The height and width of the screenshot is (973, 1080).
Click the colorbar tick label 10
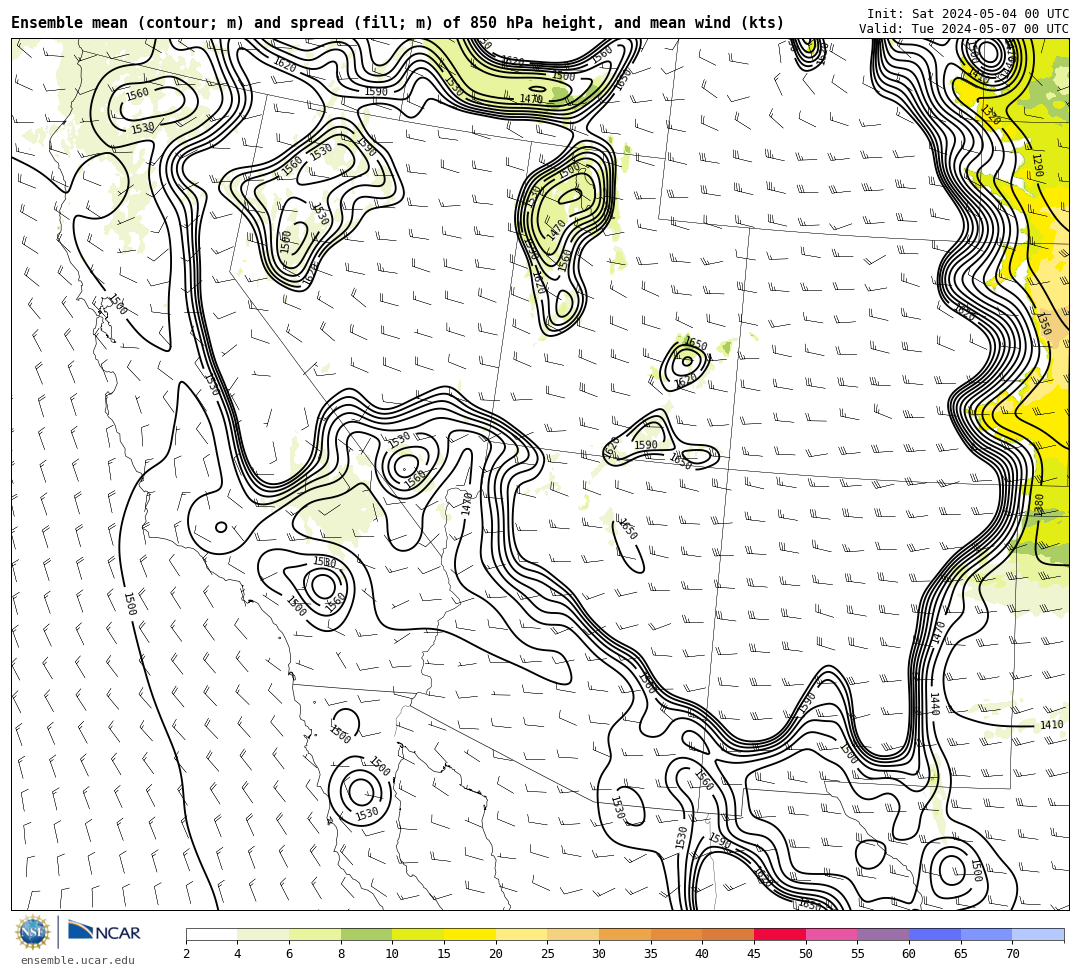[x=392, y=954]
